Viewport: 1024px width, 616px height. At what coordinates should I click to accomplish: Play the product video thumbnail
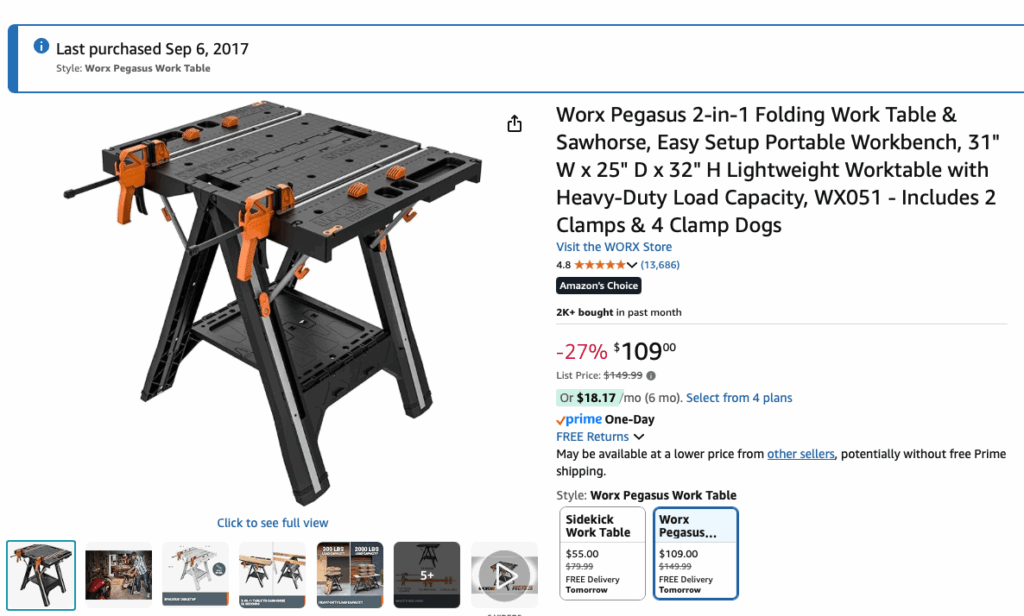504,575
